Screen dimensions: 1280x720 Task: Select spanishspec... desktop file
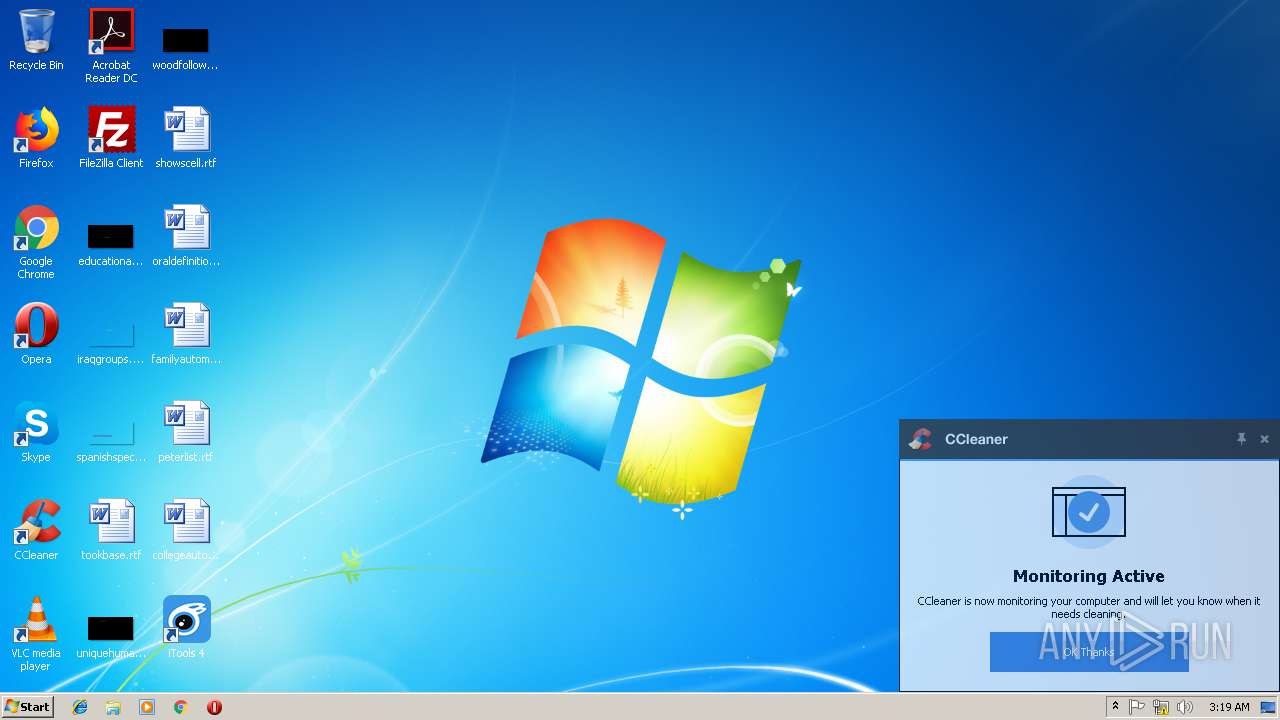pyautogui.click(x=111, y=440)
